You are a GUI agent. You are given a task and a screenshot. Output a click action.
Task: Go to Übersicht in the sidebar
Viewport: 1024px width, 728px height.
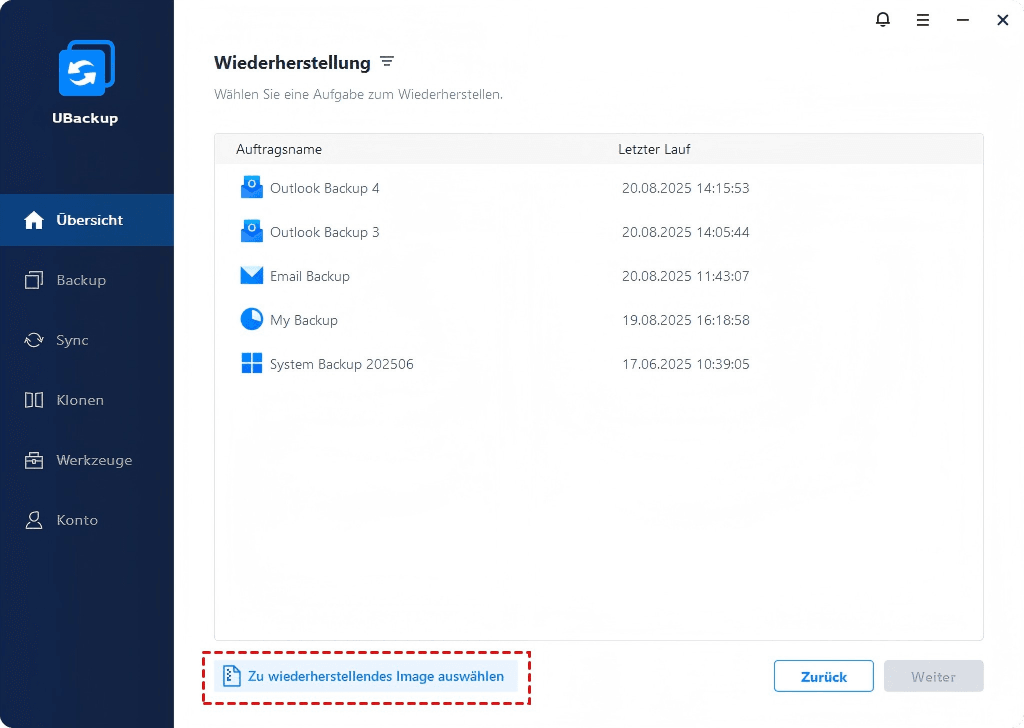click(87, 220)
